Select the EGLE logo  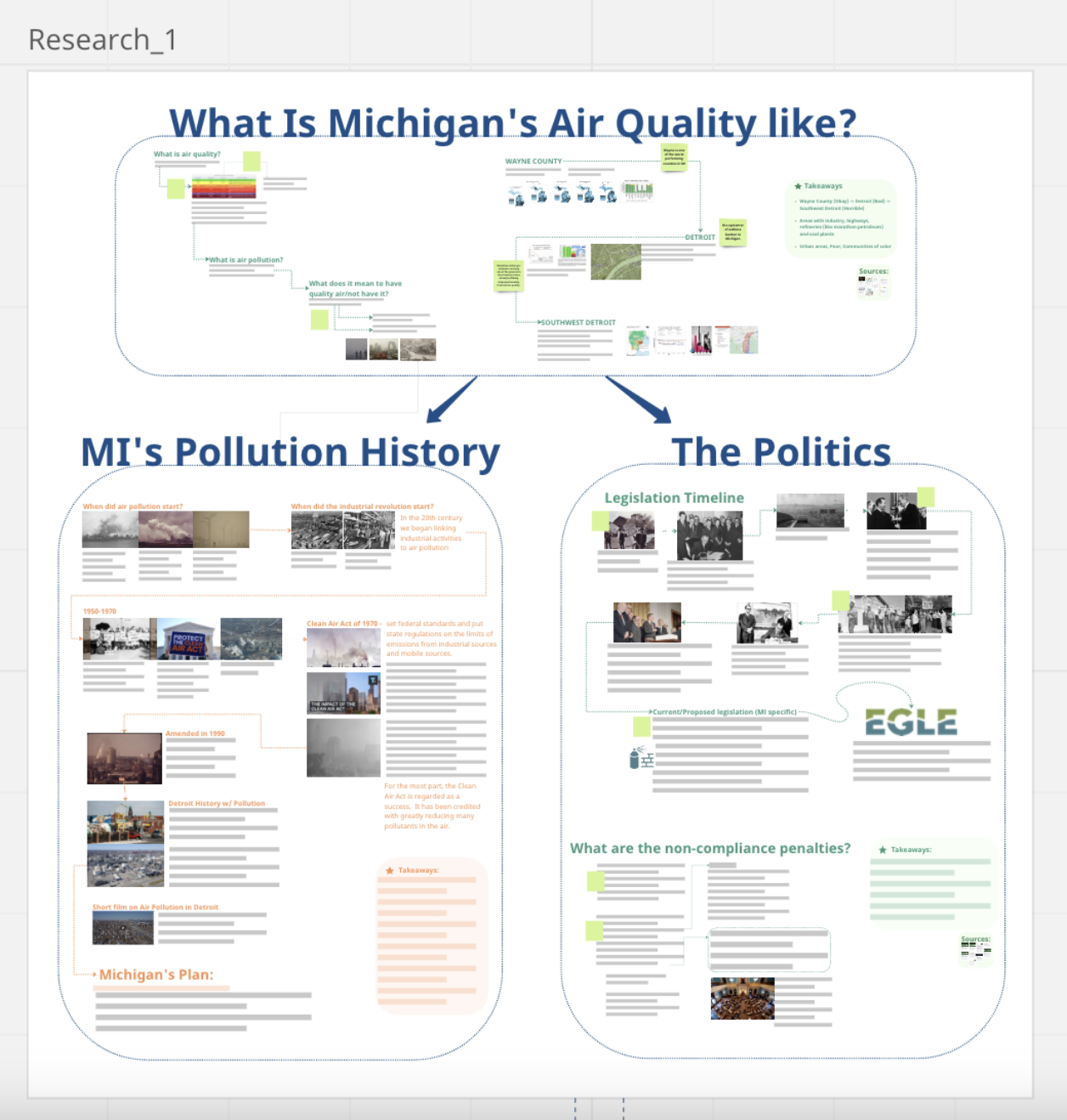911,722
